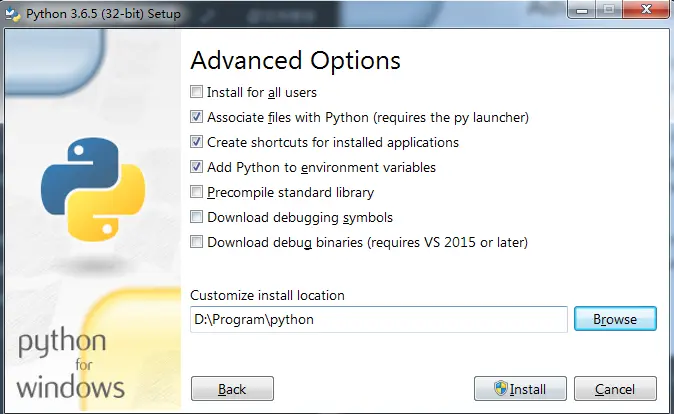Click the install location path field
This screenshot has width=674, height=414.
[379, 319]
